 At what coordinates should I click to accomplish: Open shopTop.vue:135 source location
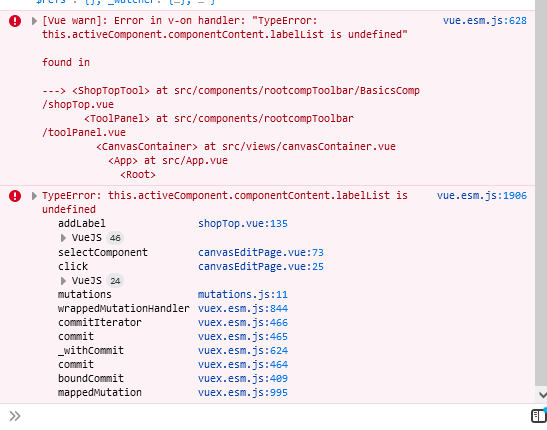tap(243, 224)
